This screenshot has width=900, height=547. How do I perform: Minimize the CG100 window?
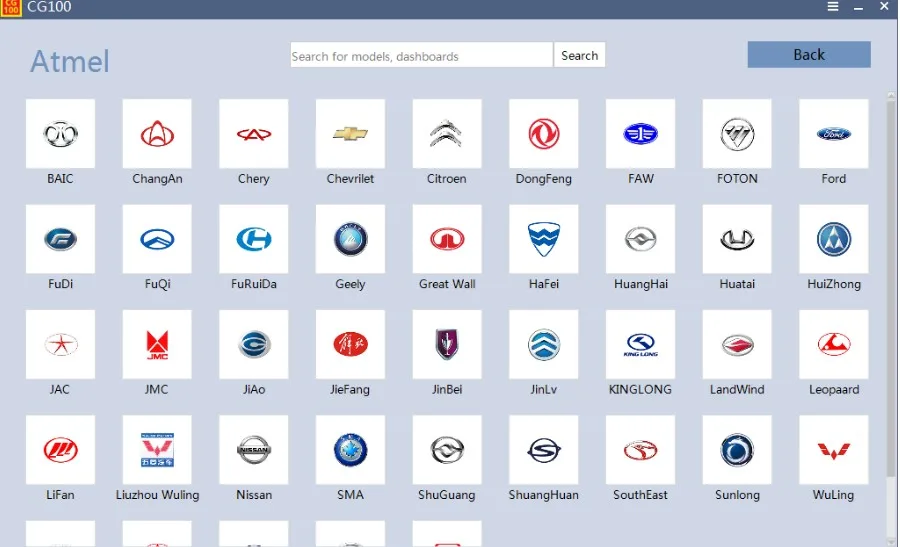[x=858, y=7]
